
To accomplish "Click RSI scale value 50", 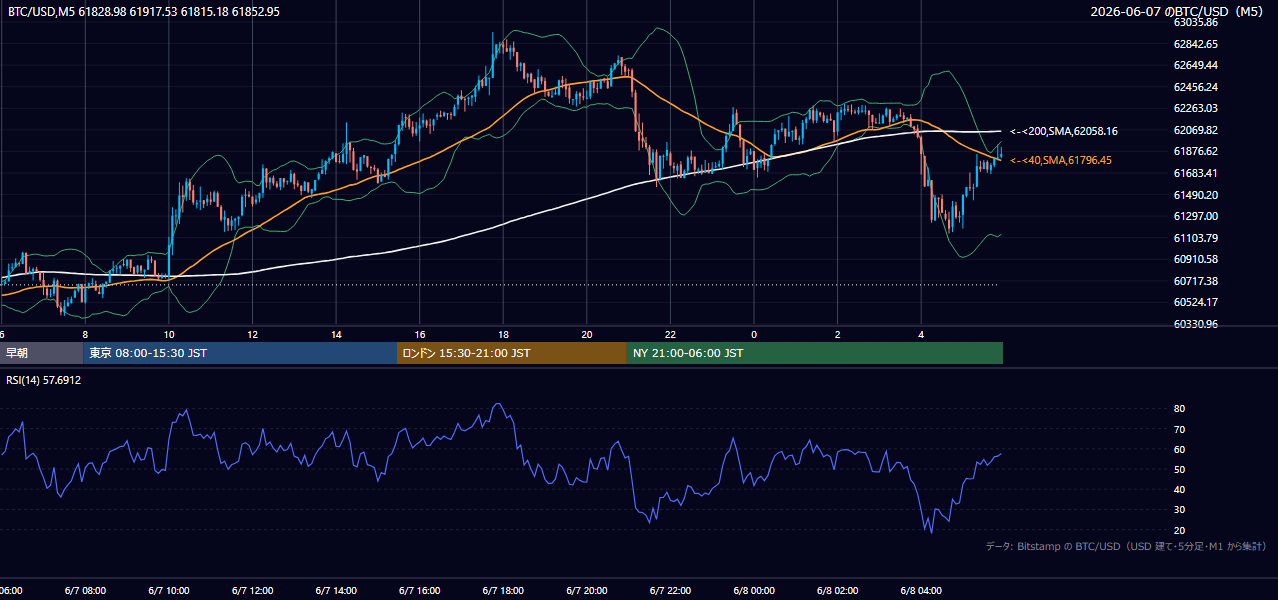I will click(x=1179, y=469).
